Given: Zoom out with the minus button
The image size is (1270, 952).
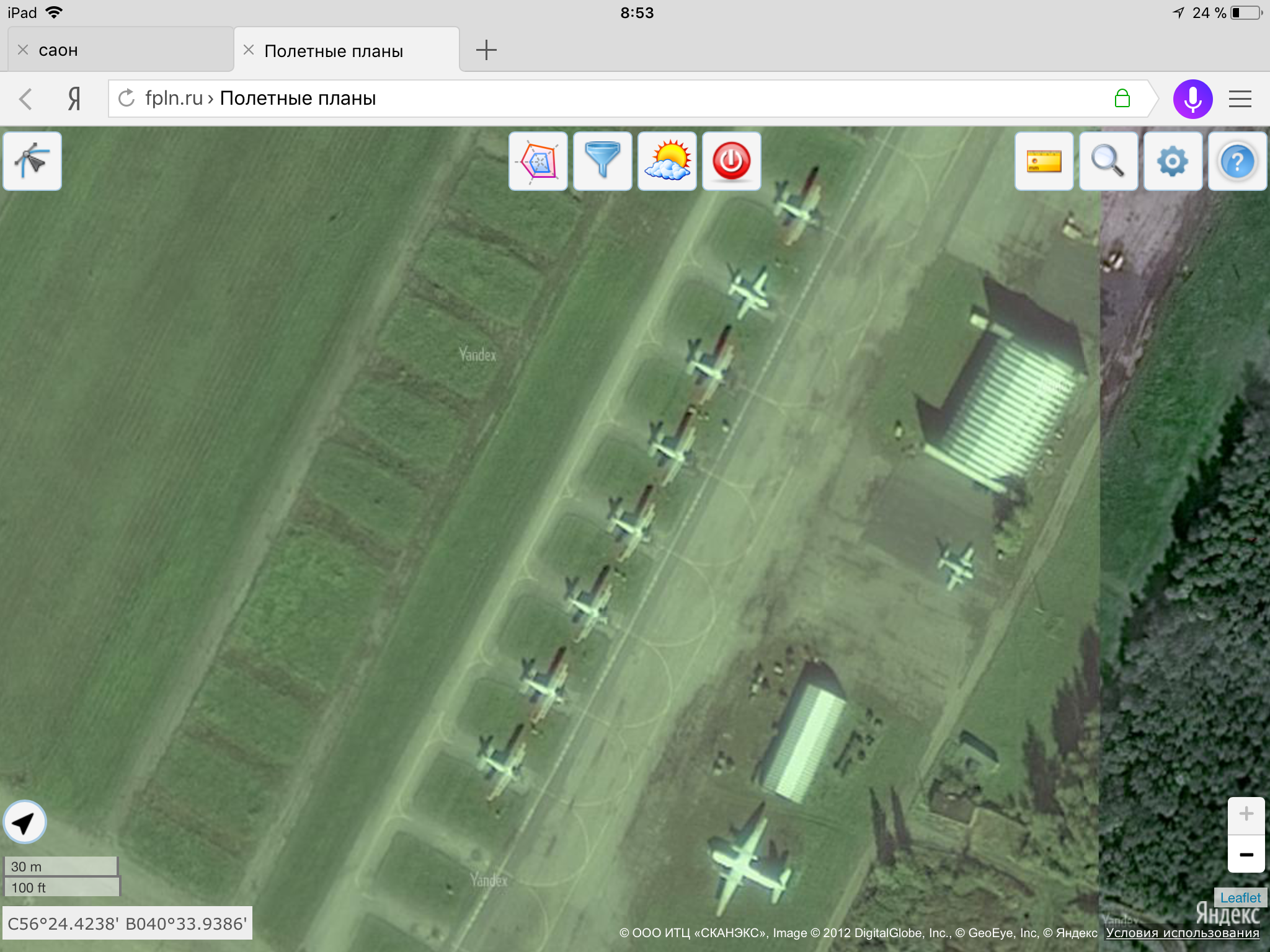Looking at the screenshot, I should click(x=1246, y=855).
